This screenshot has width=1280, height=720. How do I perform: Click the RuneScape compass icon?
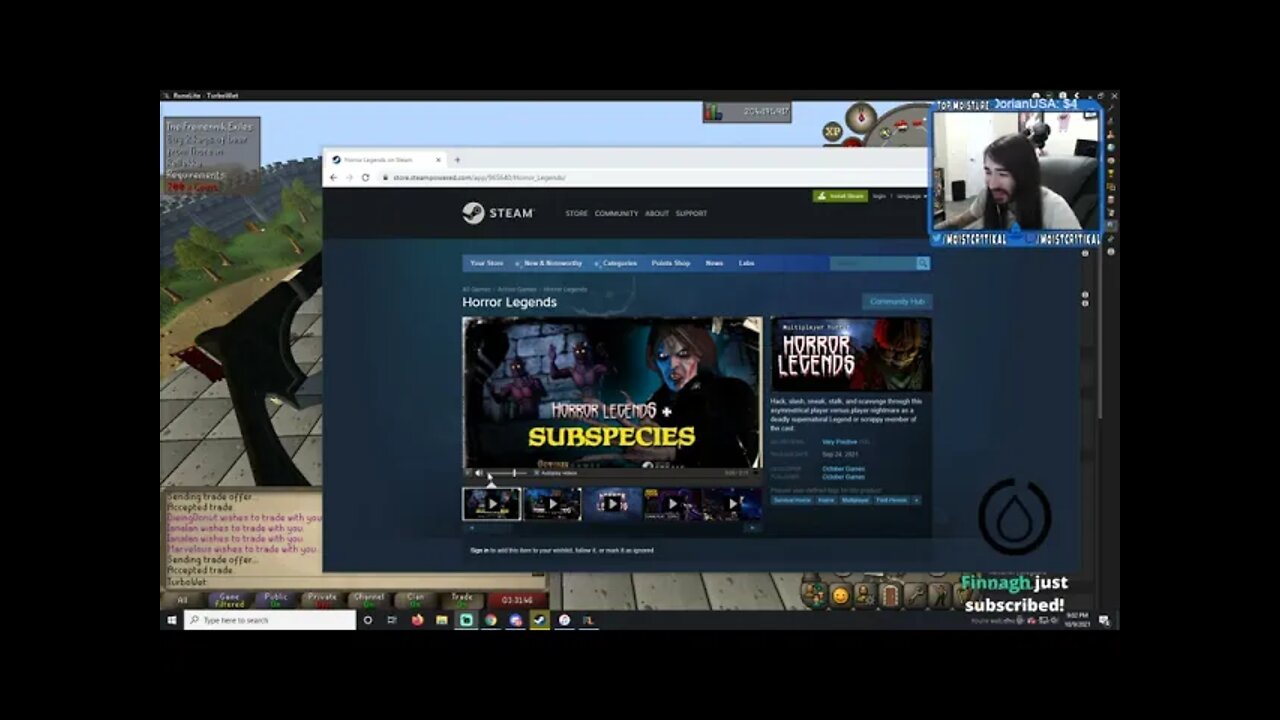click(861, 118)
